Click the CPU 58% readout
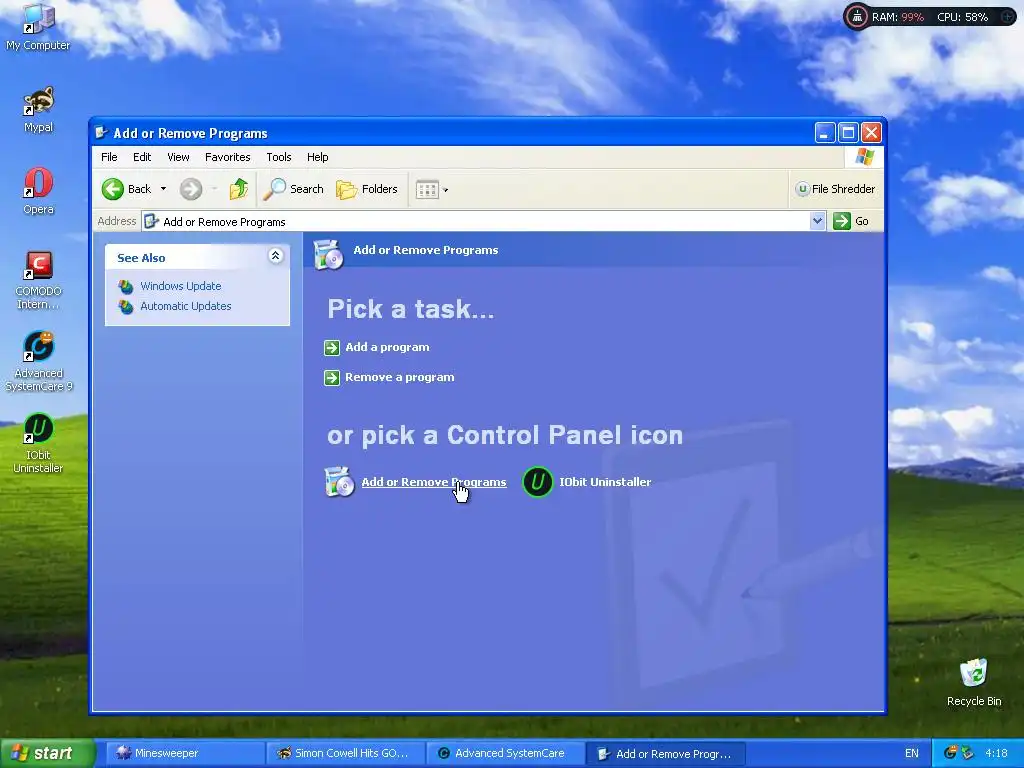The height and width of the screenshot is (768, 1024). tap(962, 17)
